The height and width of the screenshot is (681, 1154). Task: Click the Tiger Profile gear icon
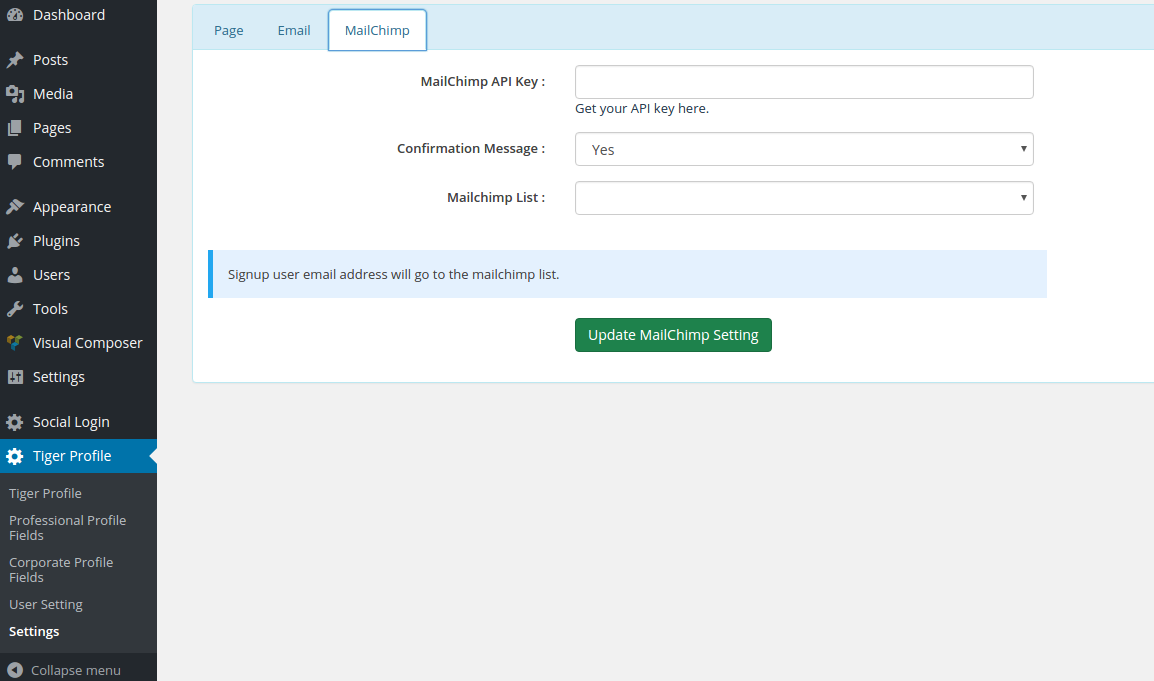15,456
